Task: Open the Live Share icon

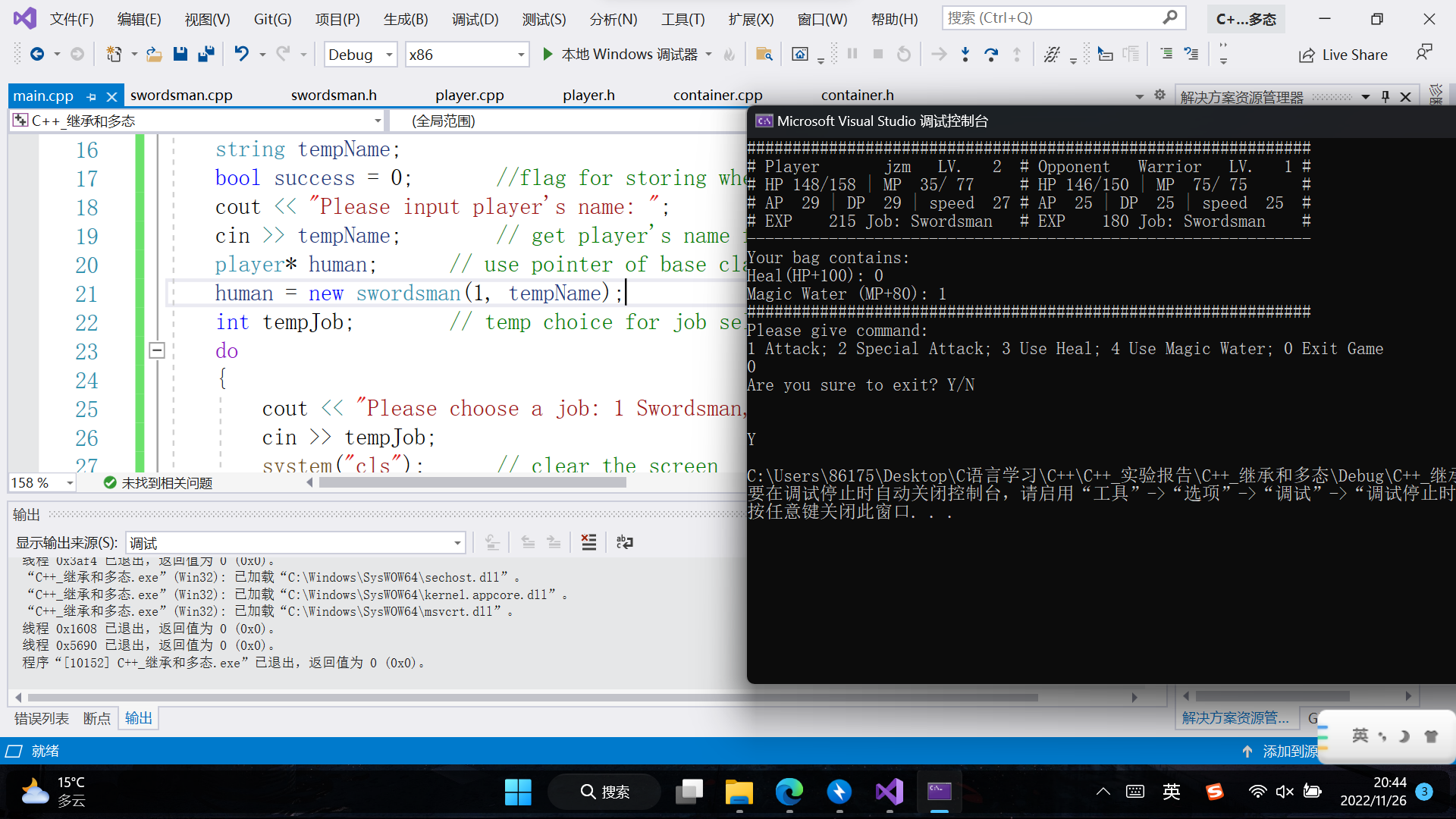Action: (x=1307, y=55)
